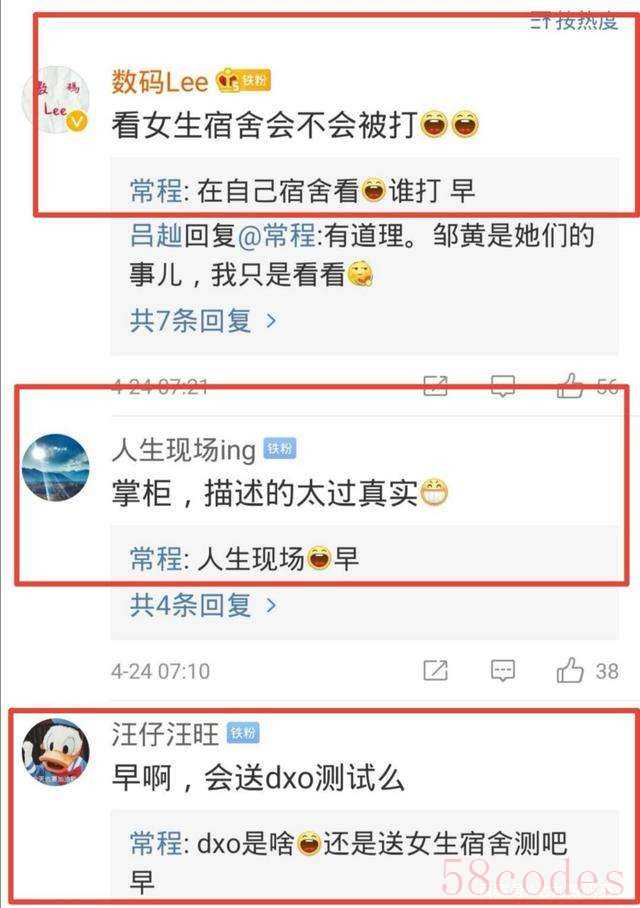Tap the crown 铁粉 badge beside 数码Lee
This screenshot has width=640, height=908.
click(x=243, y=81)
